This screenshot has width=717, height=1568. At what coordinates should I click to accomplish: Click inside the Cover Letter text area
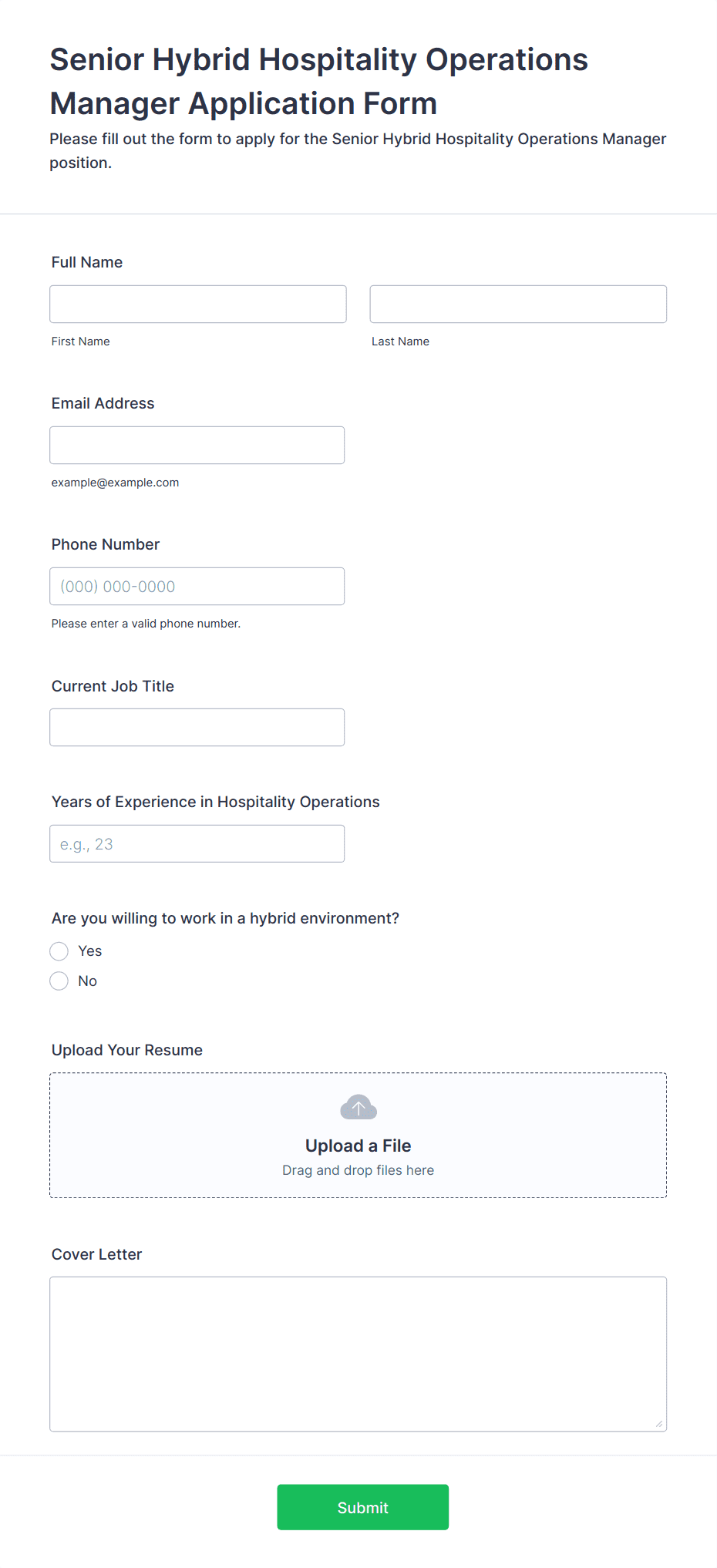pyautogui.click(x=358, y=1354)
